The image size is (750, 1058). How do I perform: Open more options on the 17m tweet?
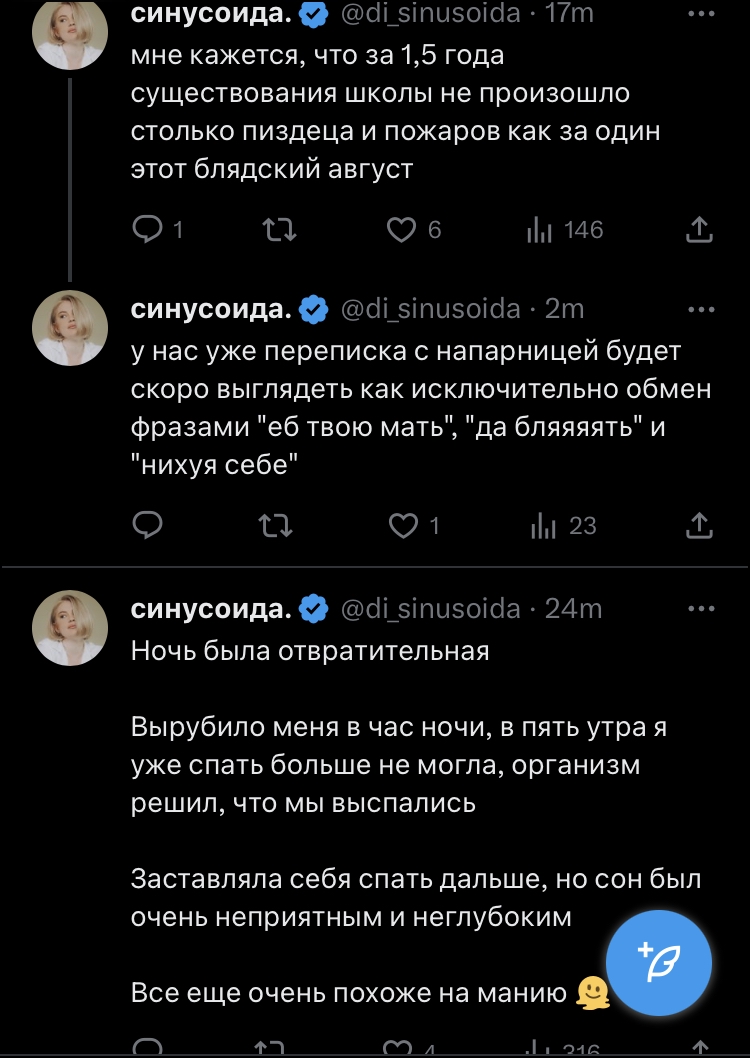(703, 14)
